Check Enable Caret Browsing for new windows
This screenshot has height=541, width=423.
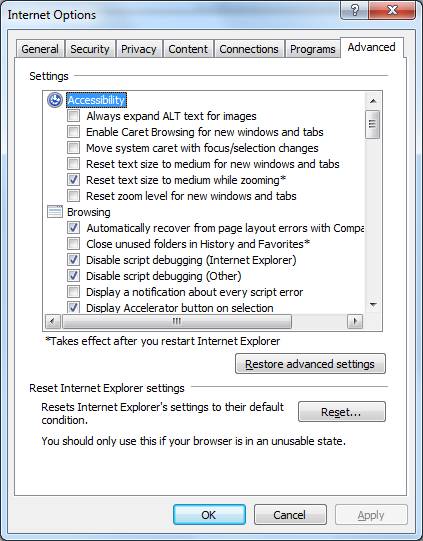73,131
